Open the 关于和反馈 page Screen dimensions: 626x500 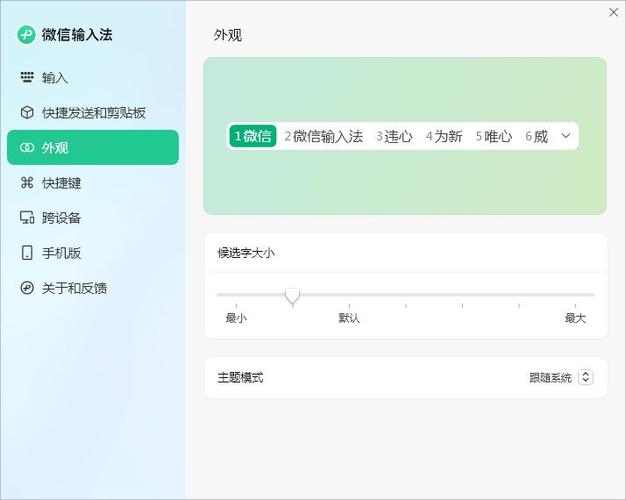(93, 288)
